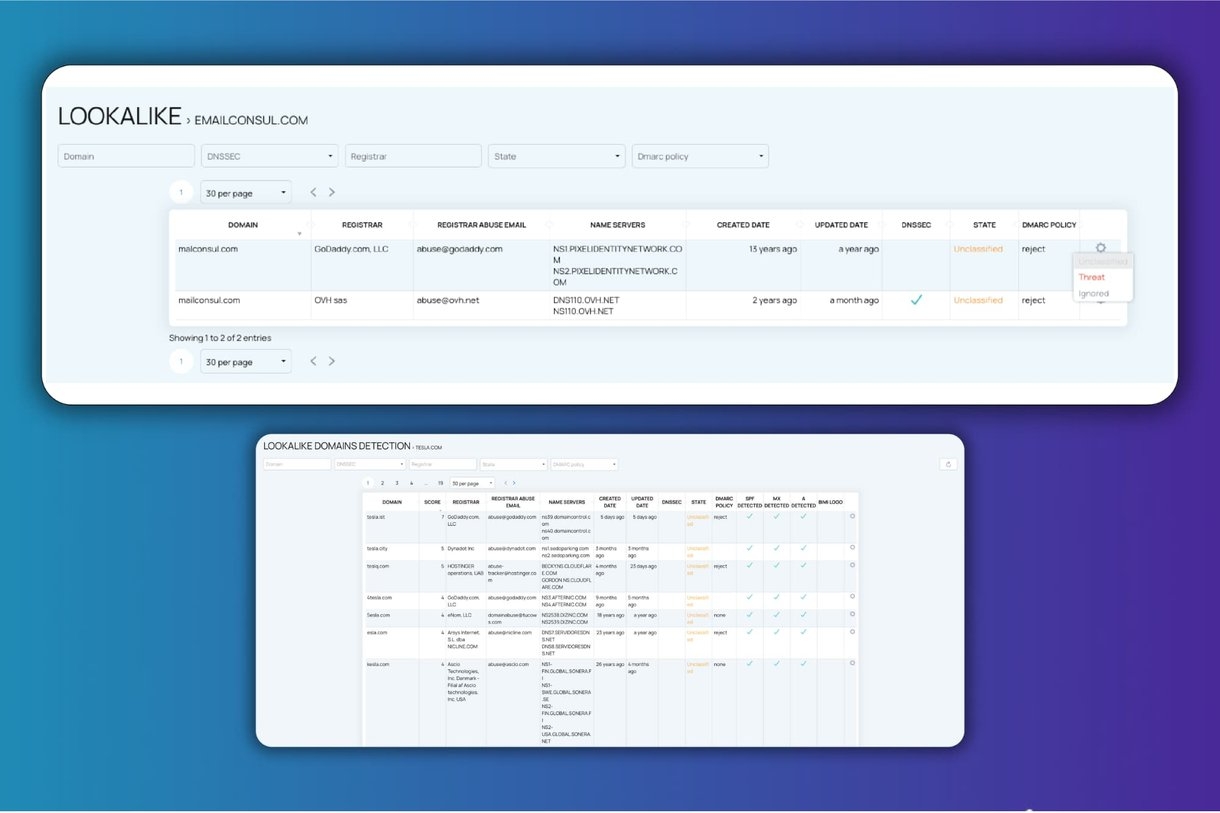1220x813 pixels.
Task: Click the DNSSEC checkmark in mailconsul.com row
Action: tap(916, 300)
